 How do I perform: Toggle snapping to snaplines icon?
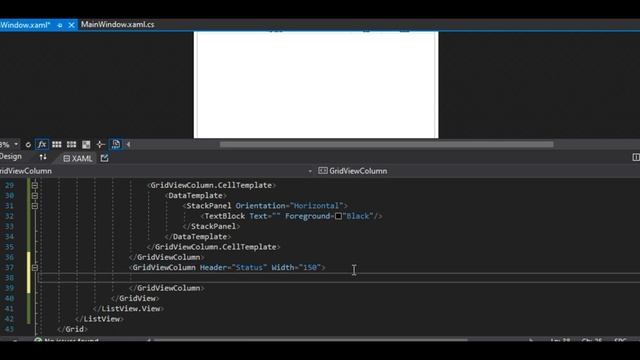coord(101,144)
